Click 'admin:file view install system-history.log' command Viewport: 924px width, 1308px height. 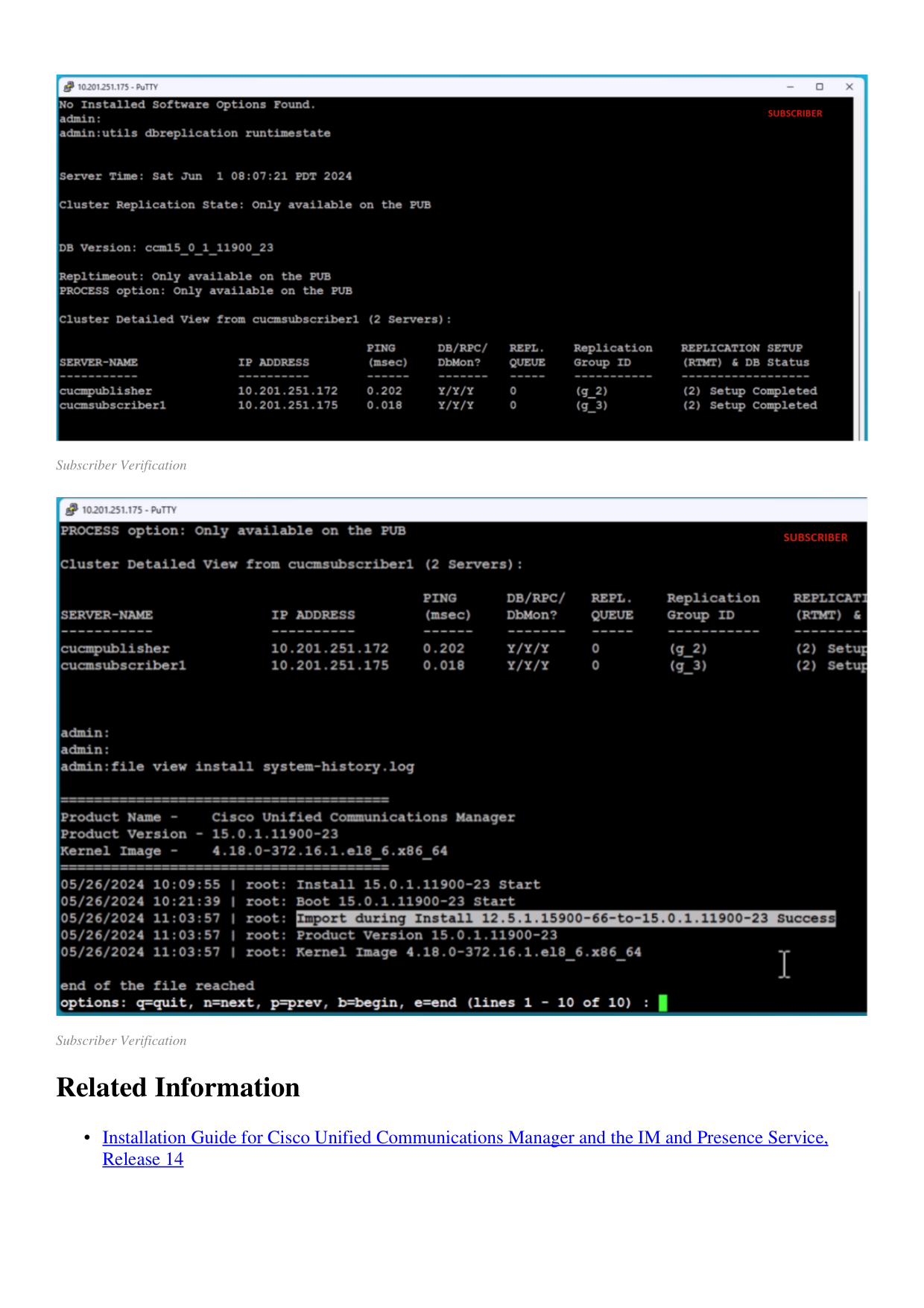point(237,767)
